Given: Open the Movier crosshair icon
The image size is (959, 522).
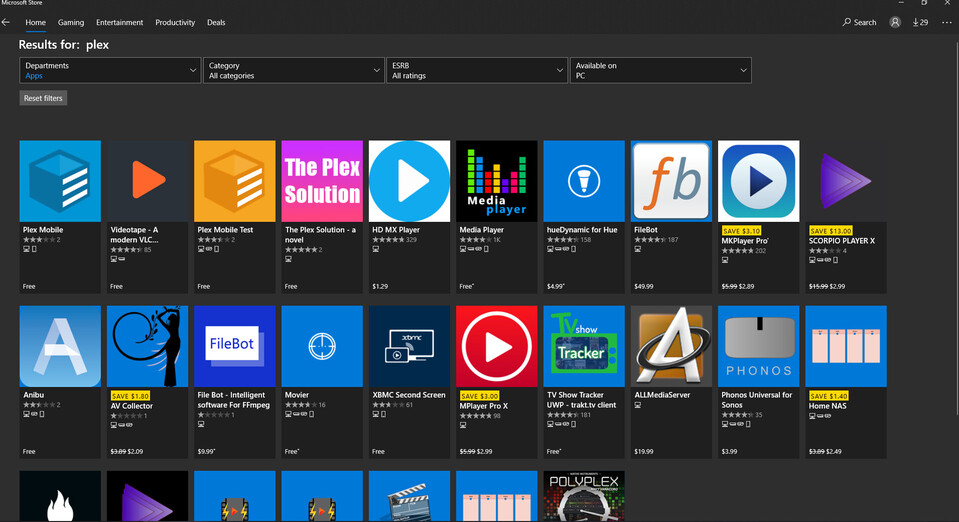Looking at the screenshot, I should (322, 346).
